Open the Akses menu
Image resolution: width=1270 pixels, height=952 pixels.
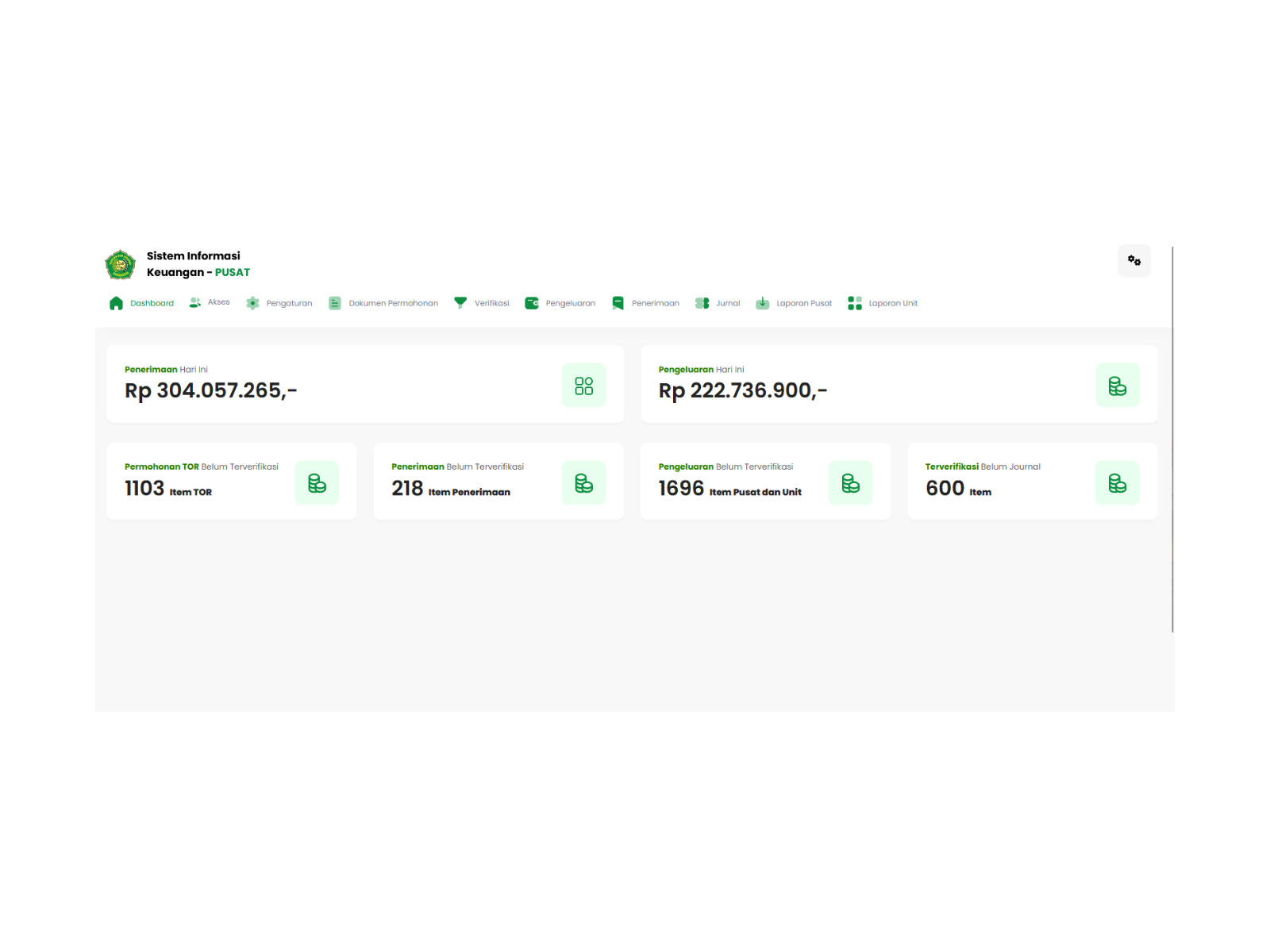click(x=210, y=302)
